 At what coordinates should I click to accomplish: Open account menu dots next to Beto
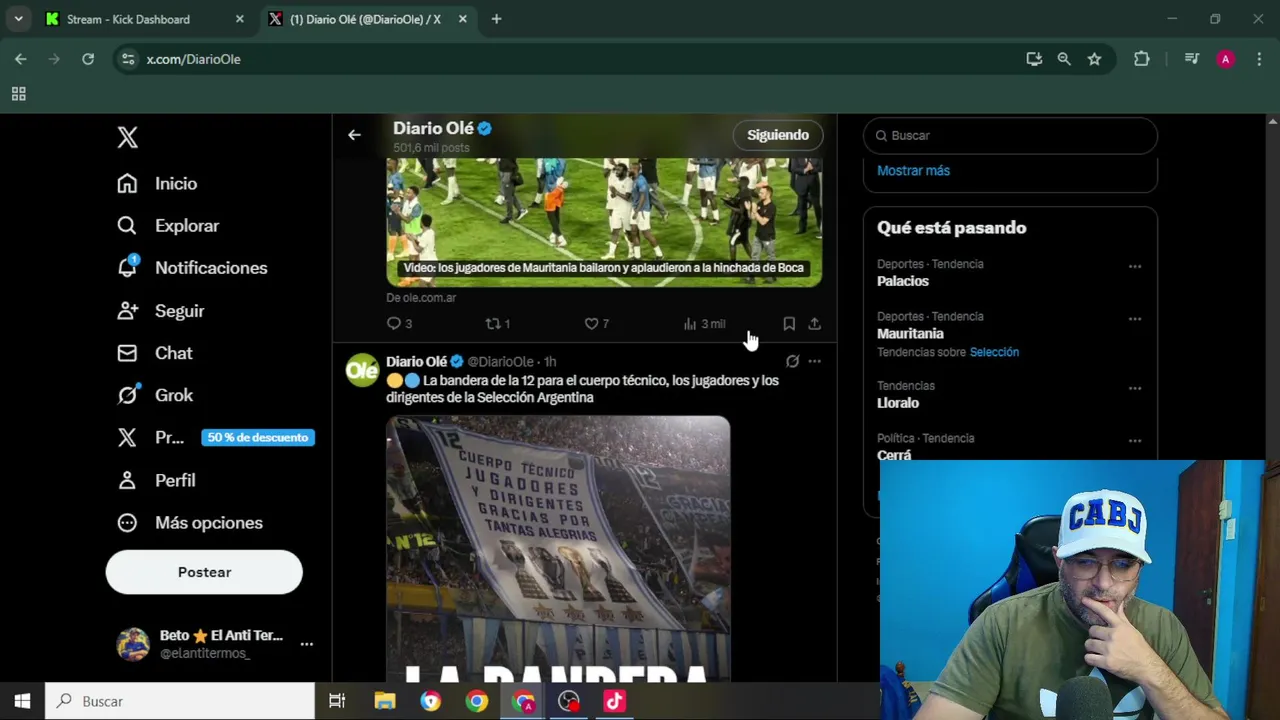[307, 644]
